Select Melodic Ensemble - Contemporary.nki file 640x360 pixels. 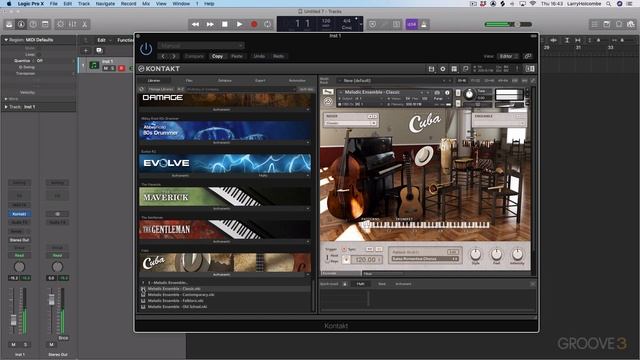(x=181, y=295)
